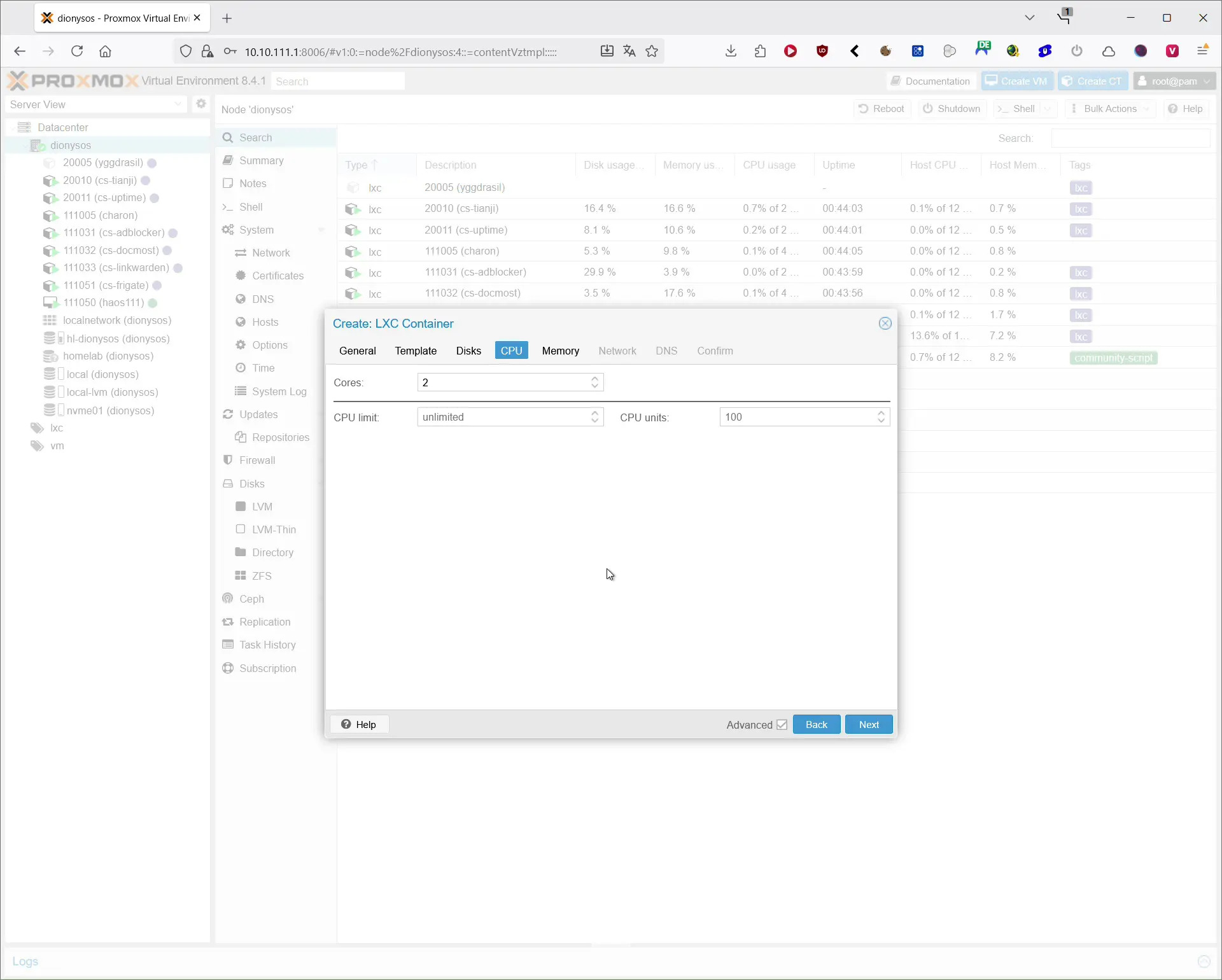Viewport: 1222px width, 980px height.
Task: Click into the CPU limit field
Action: (503, 417)
